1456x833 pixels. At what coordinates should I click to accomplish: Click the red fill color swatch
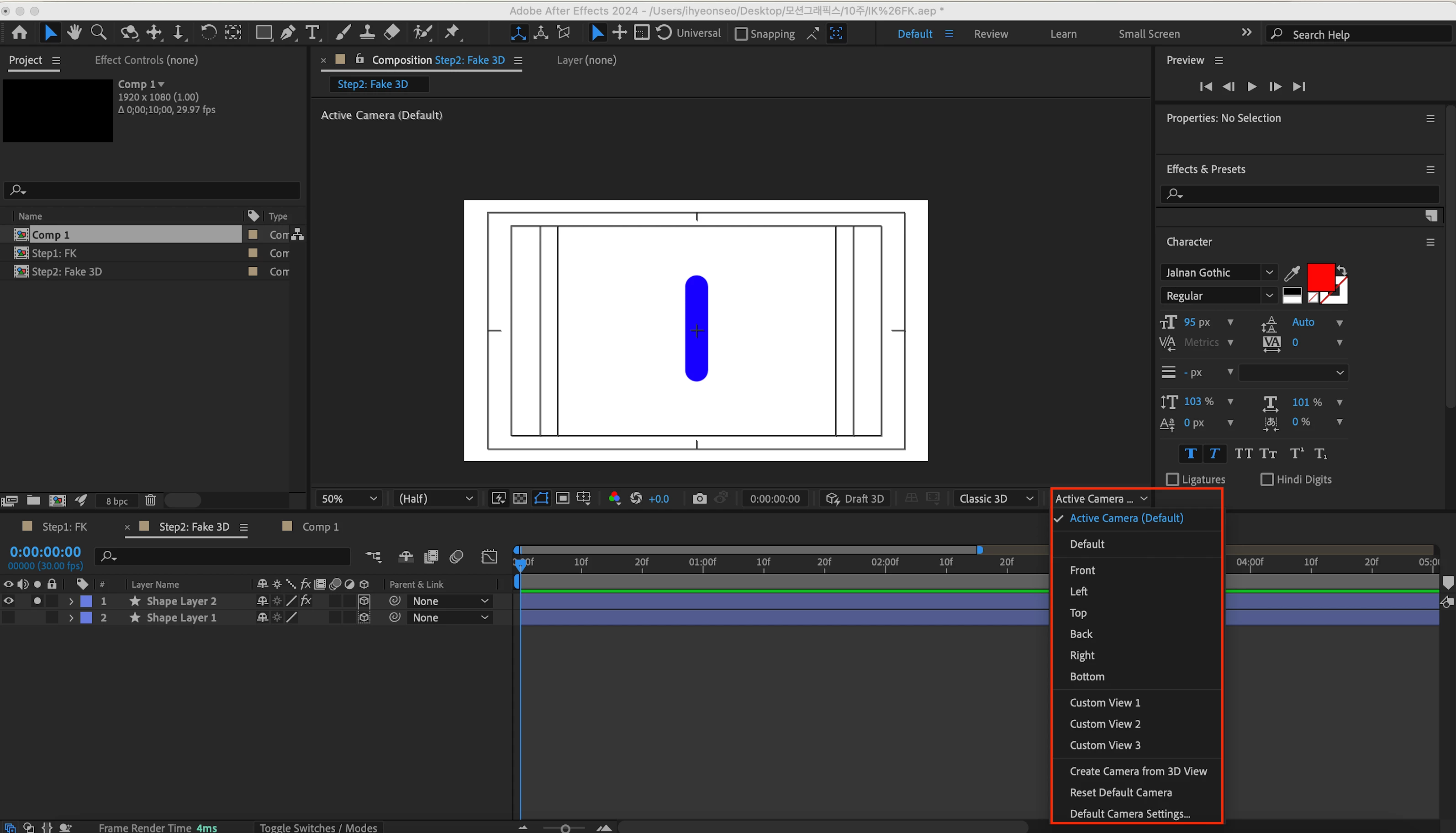[1320, 277]
